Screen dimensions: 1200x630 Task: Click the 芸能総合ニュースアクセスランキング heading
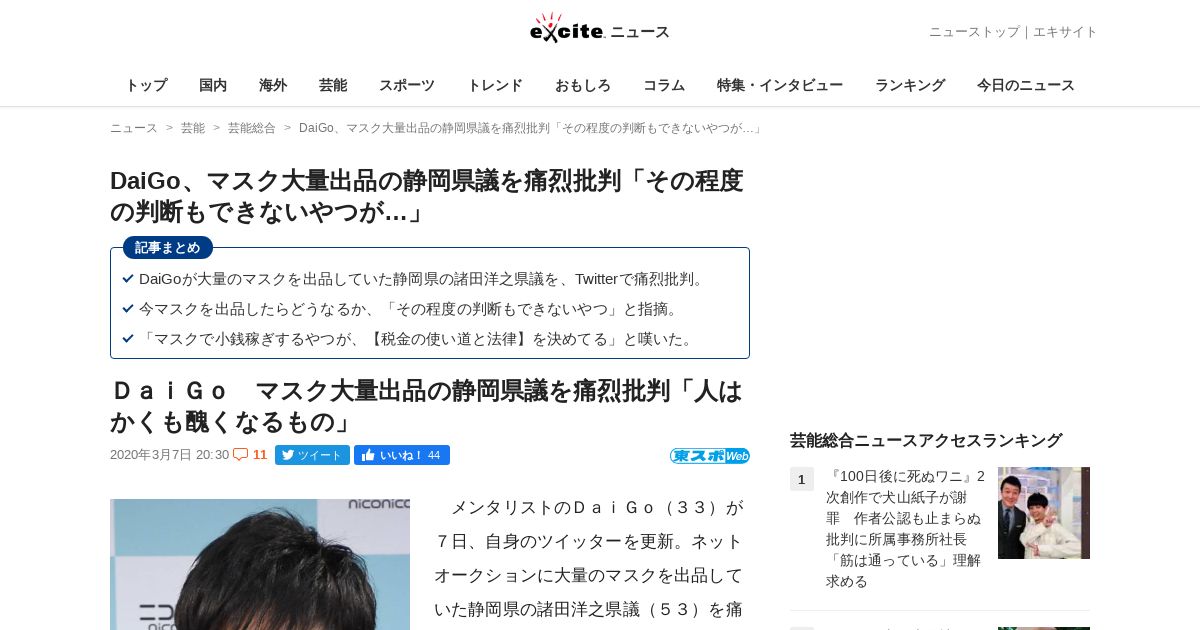point(926,440)
